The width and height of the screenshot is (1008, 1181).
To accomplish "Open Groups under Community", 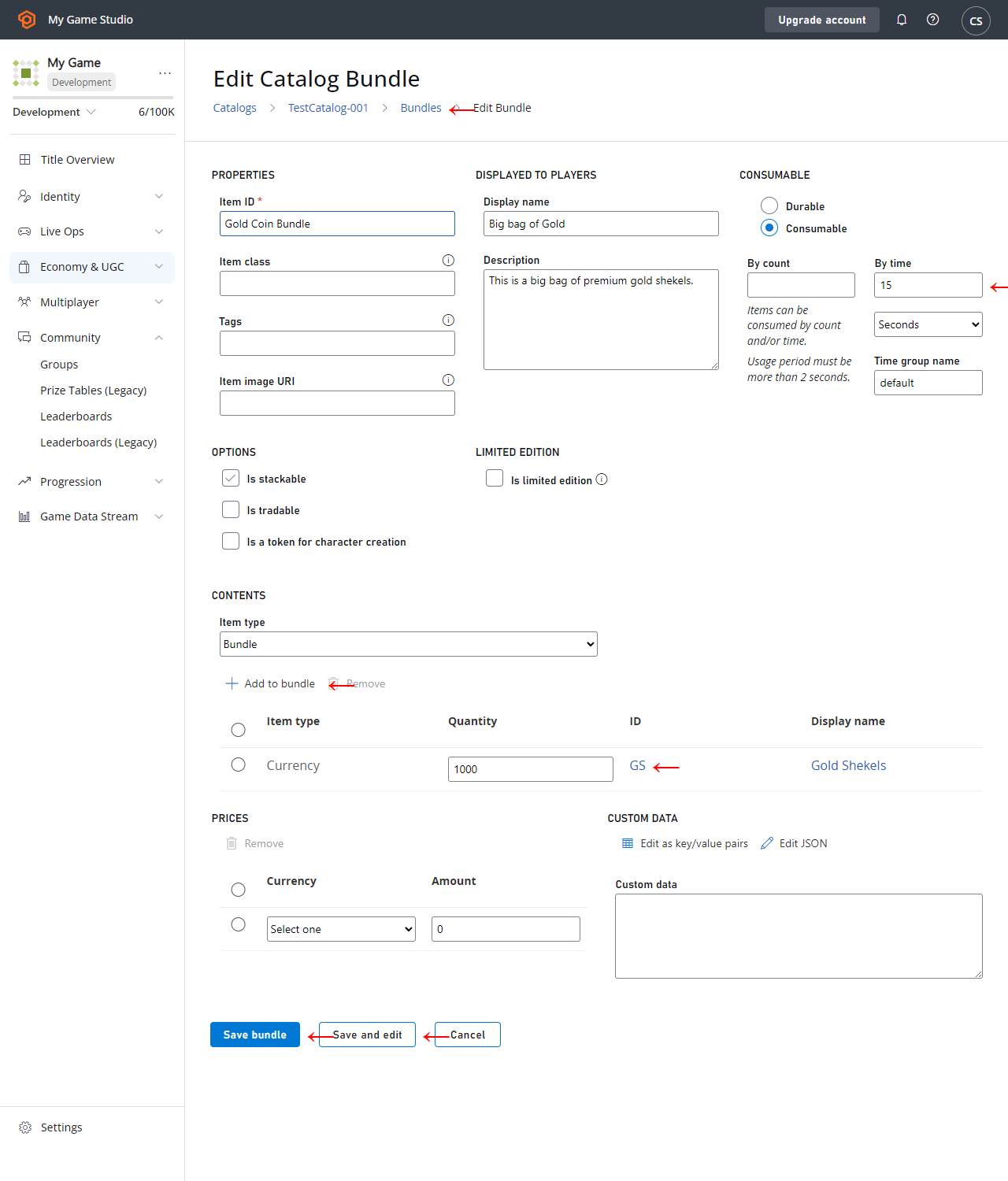I will [x=59, y=365].
